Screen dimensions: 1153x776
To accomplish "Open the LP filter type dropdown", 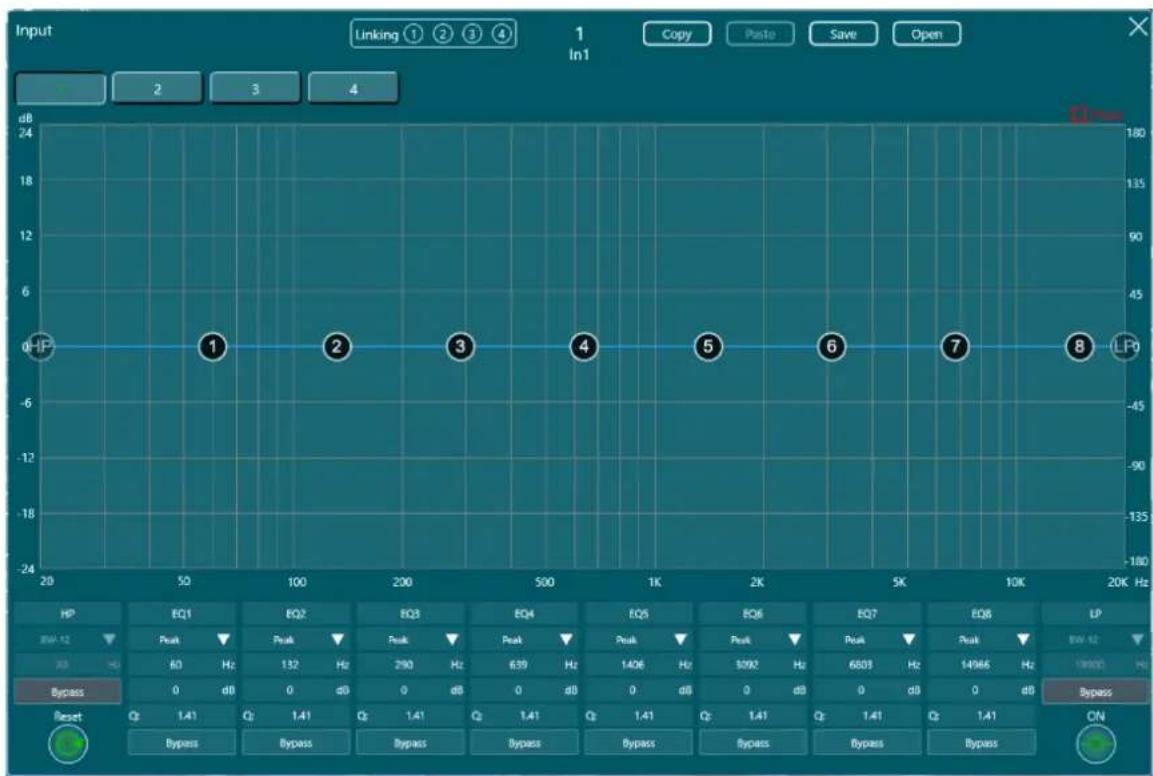I will click(1096, 640).
